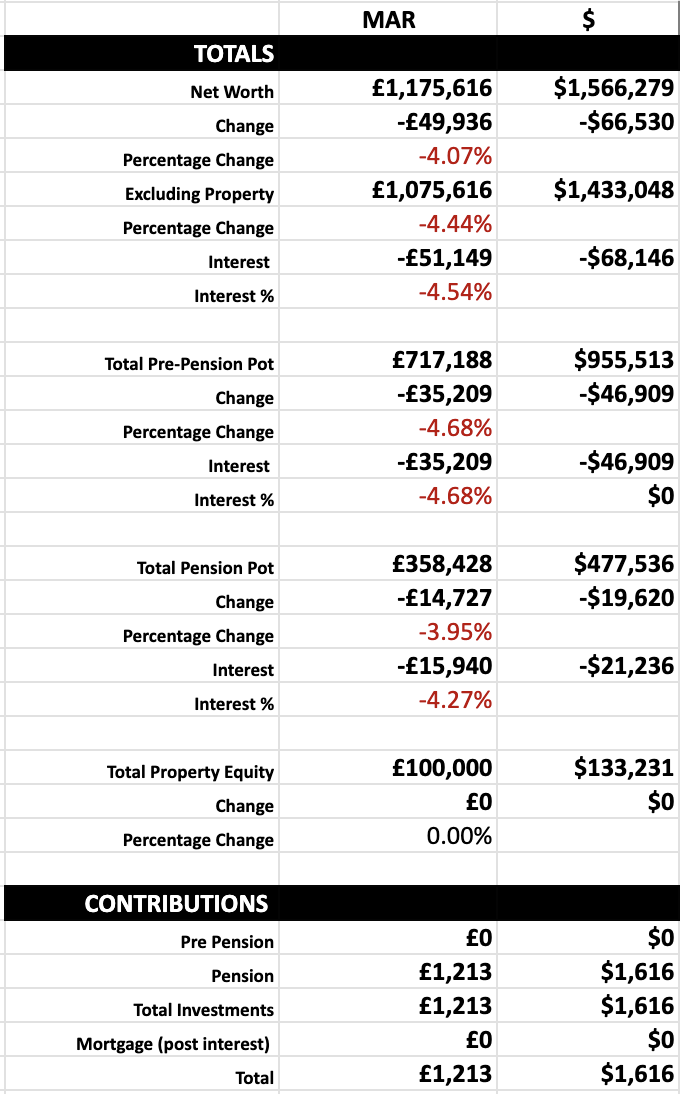Image resolution: width=680 pixels, height=1094 pixels.
Task: Click the Excluding Property label
Action: click(x=199, y=194)
